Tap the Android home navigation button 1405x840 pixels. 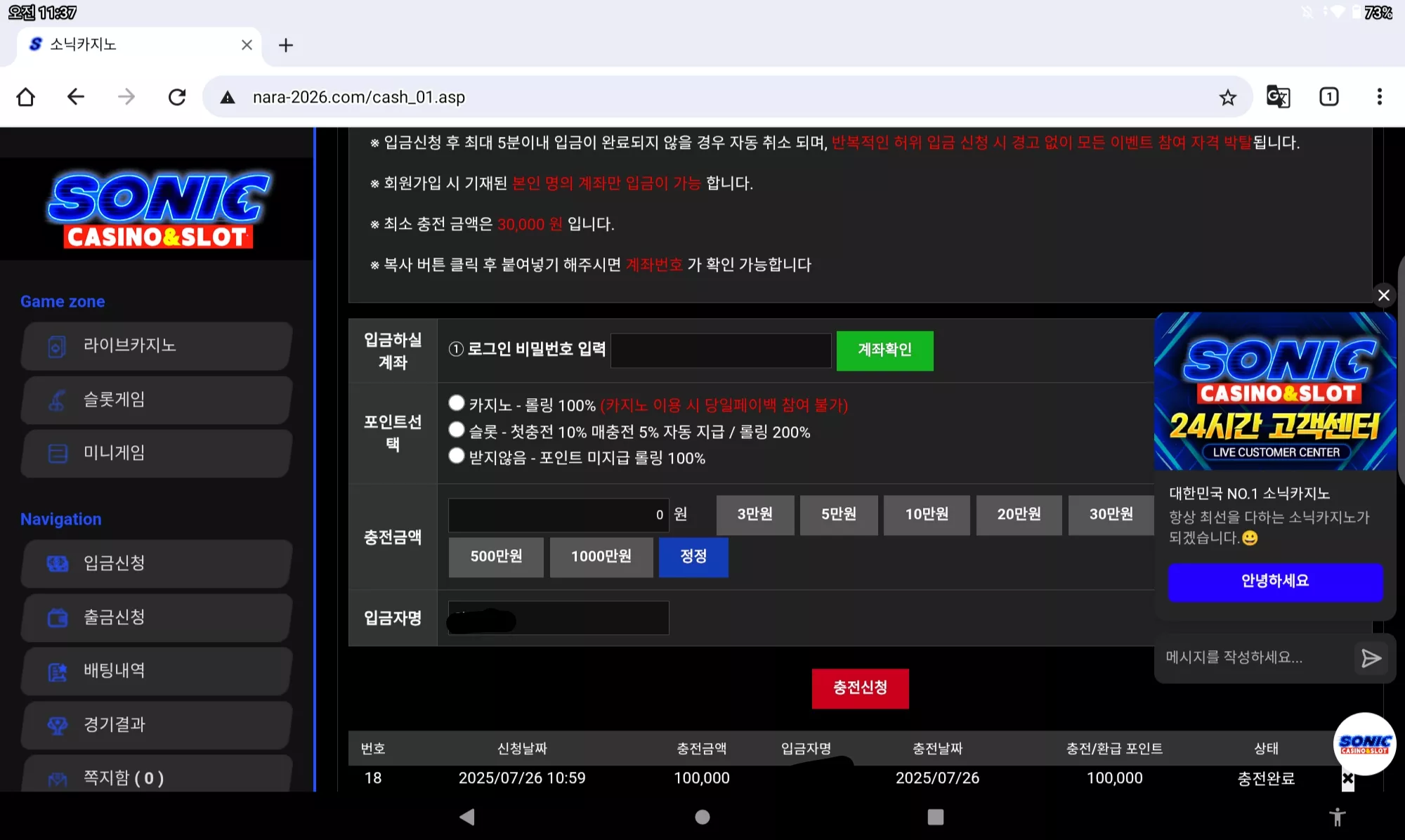(x=702, y=817)
